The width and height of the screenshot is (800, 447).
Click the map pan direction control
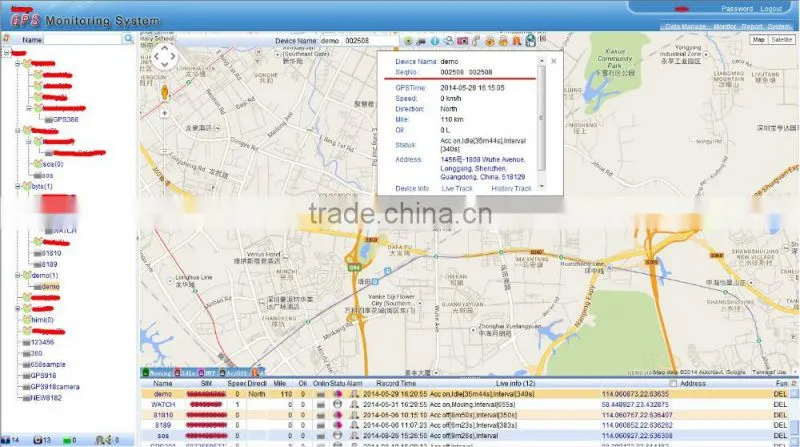click(164, 57)
